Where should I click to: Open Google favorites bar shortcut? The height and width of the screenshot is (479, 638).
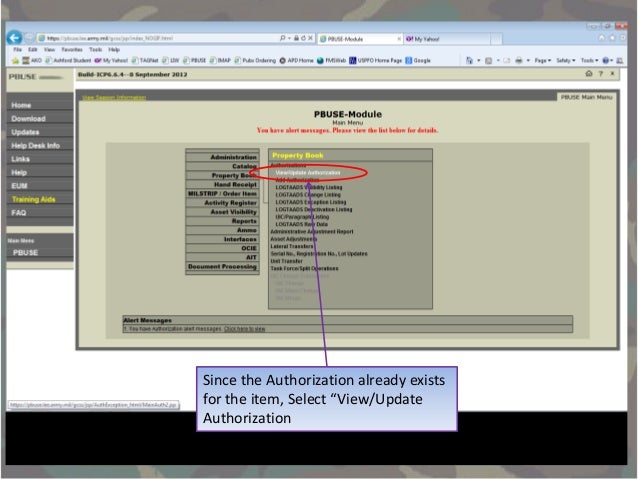click(418, 61)
